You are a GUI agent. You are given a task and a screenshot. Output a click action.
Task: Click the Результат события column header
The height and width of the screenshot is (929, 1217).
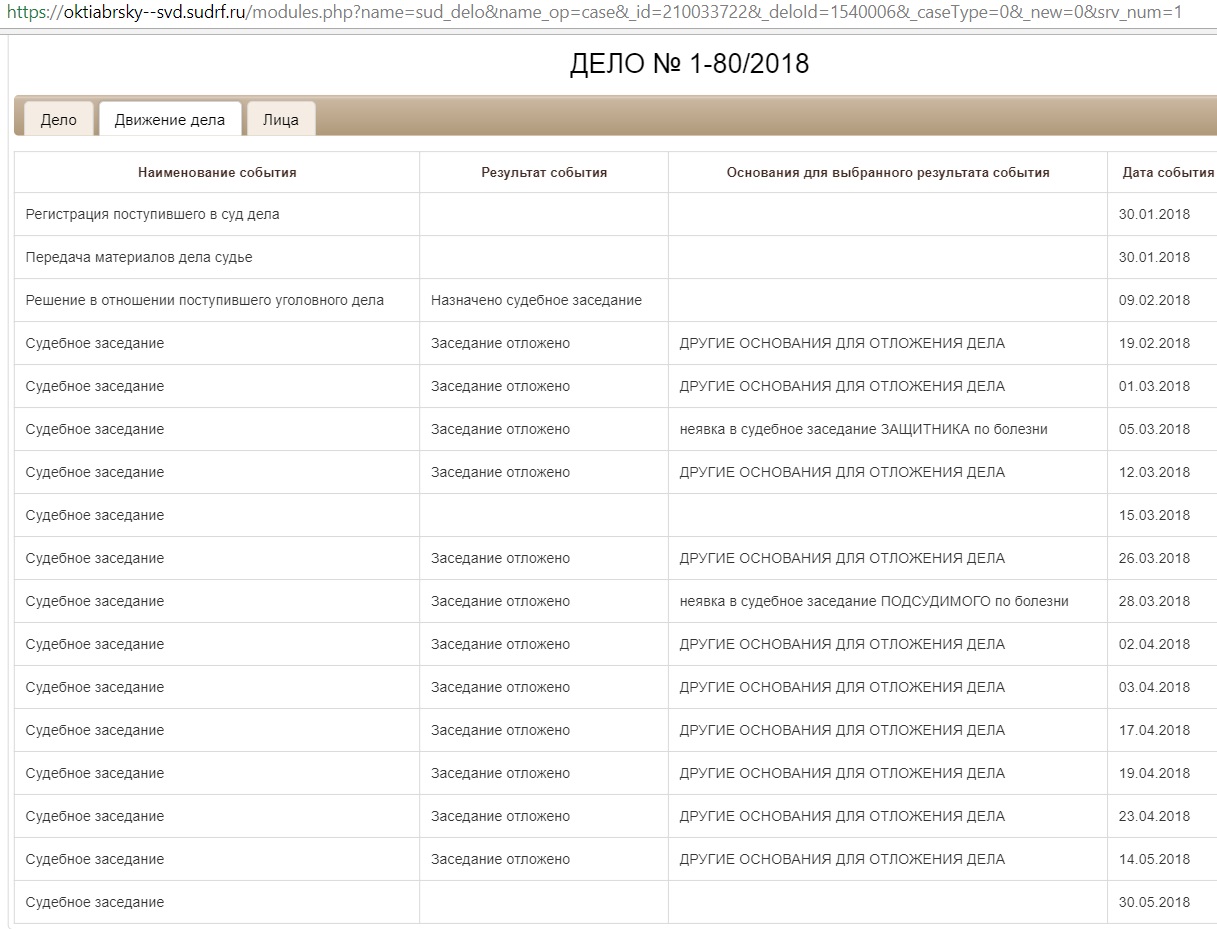(544, 172)
